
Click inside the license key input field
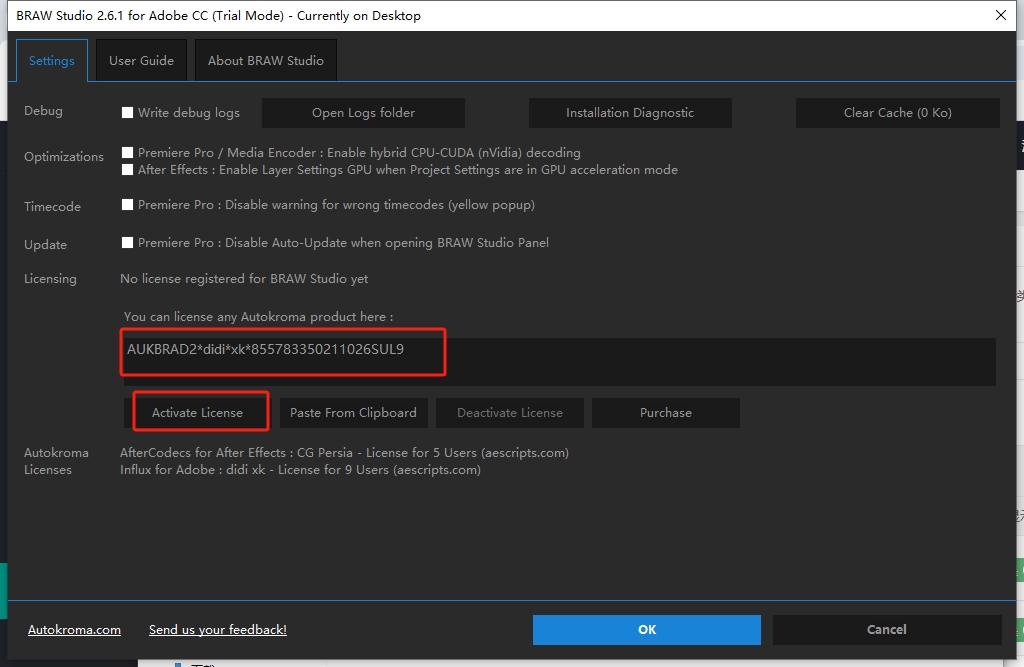point(559,361)
